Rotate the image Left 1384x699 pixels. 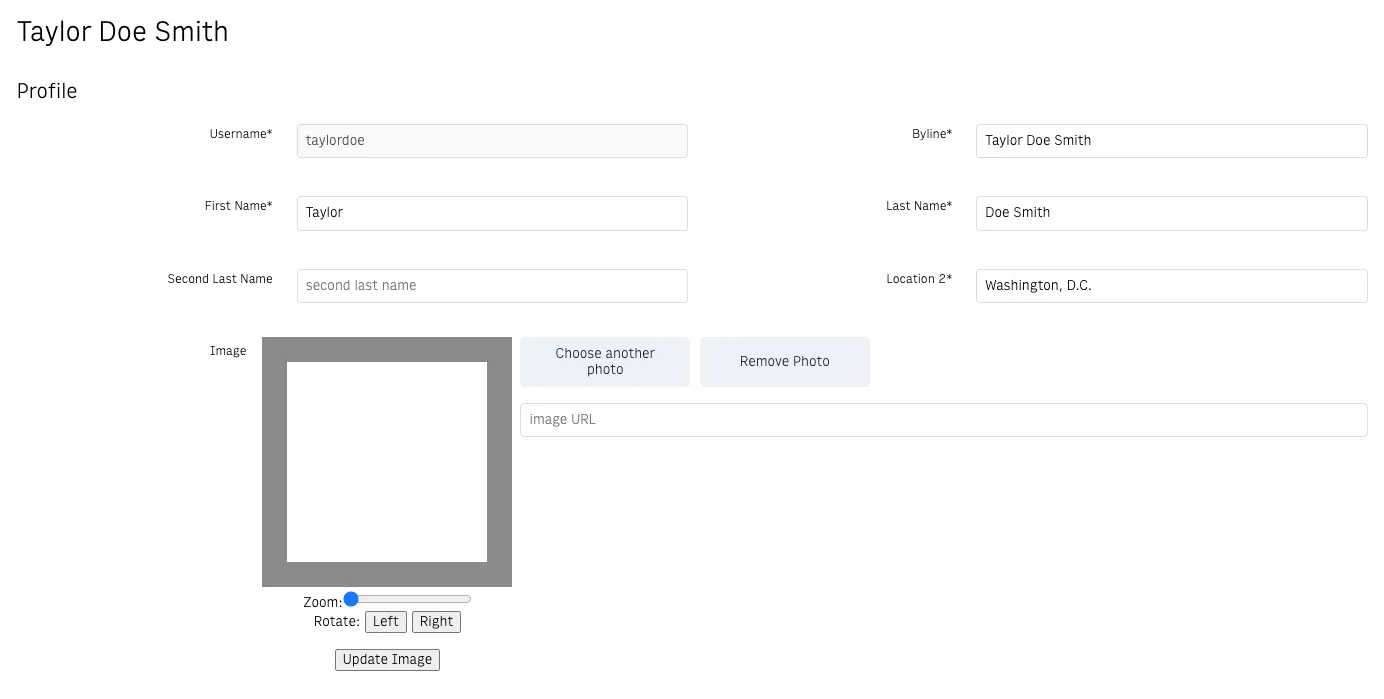386,622
